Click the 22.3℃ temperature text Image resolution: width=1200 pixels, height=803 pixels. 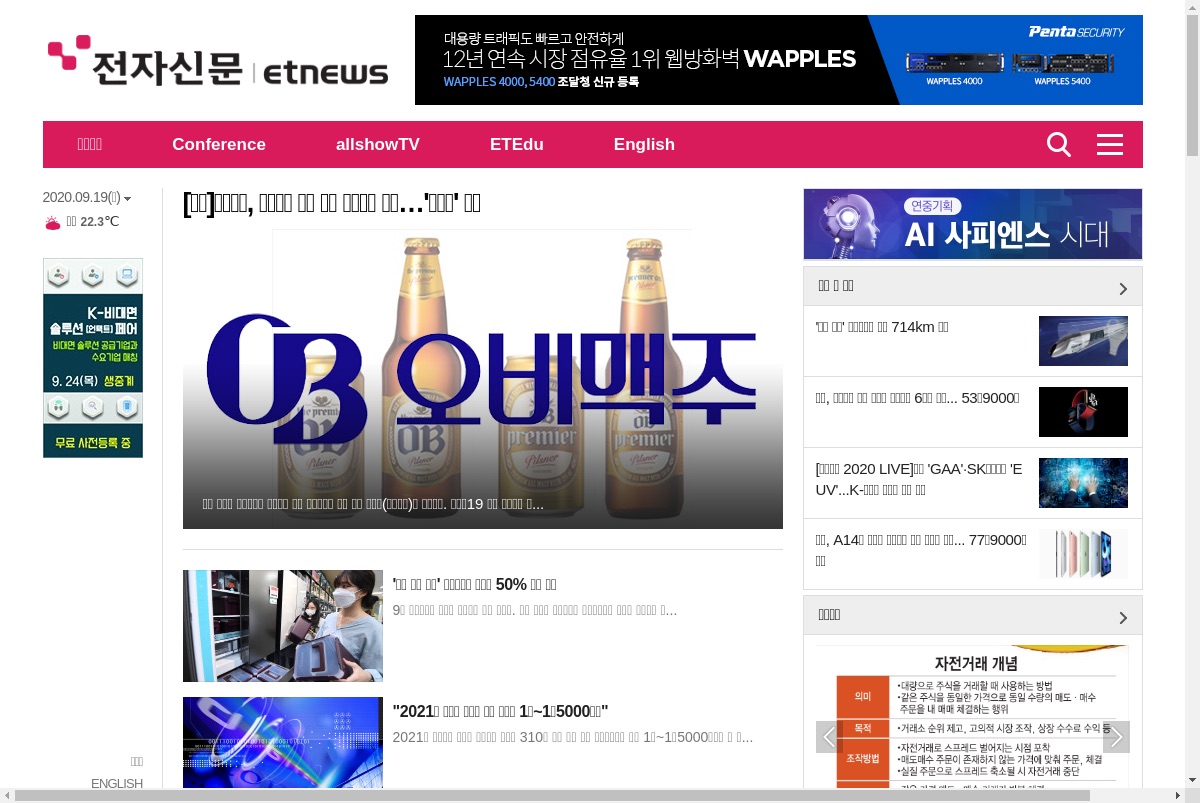coord(99,222)
